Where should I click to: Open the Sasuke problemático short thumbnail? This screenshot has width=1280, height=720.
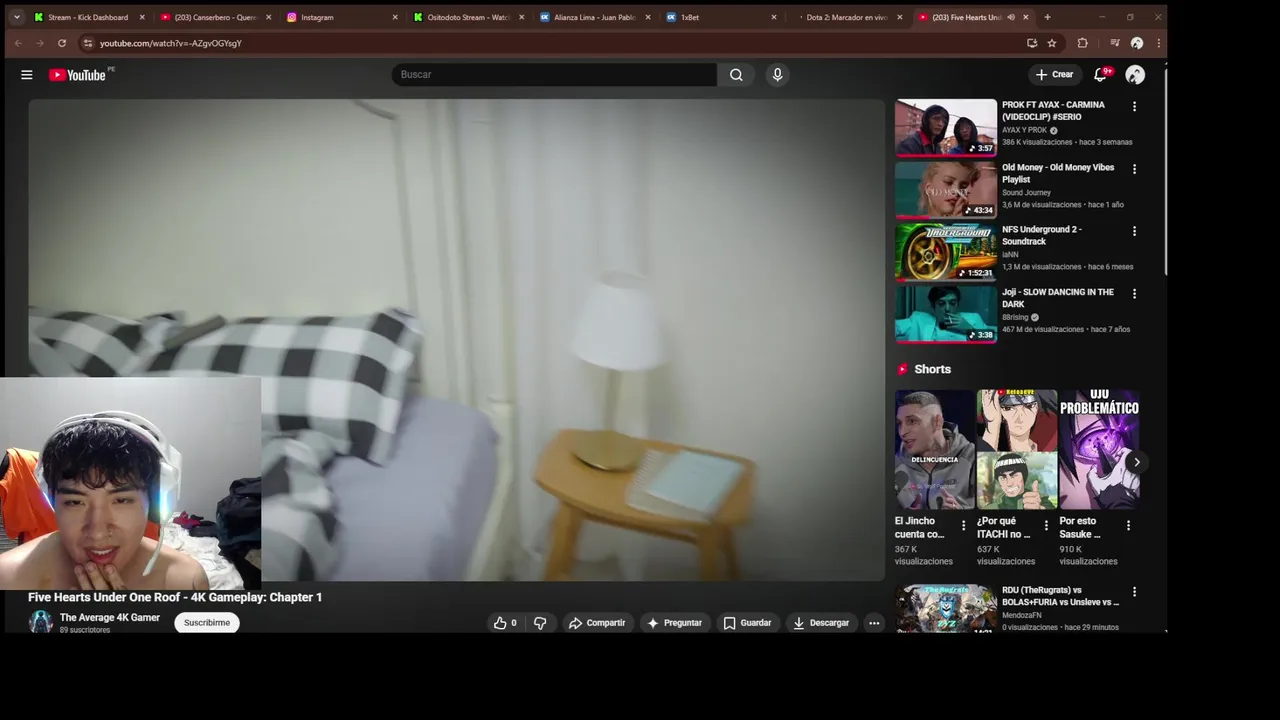1099,450
